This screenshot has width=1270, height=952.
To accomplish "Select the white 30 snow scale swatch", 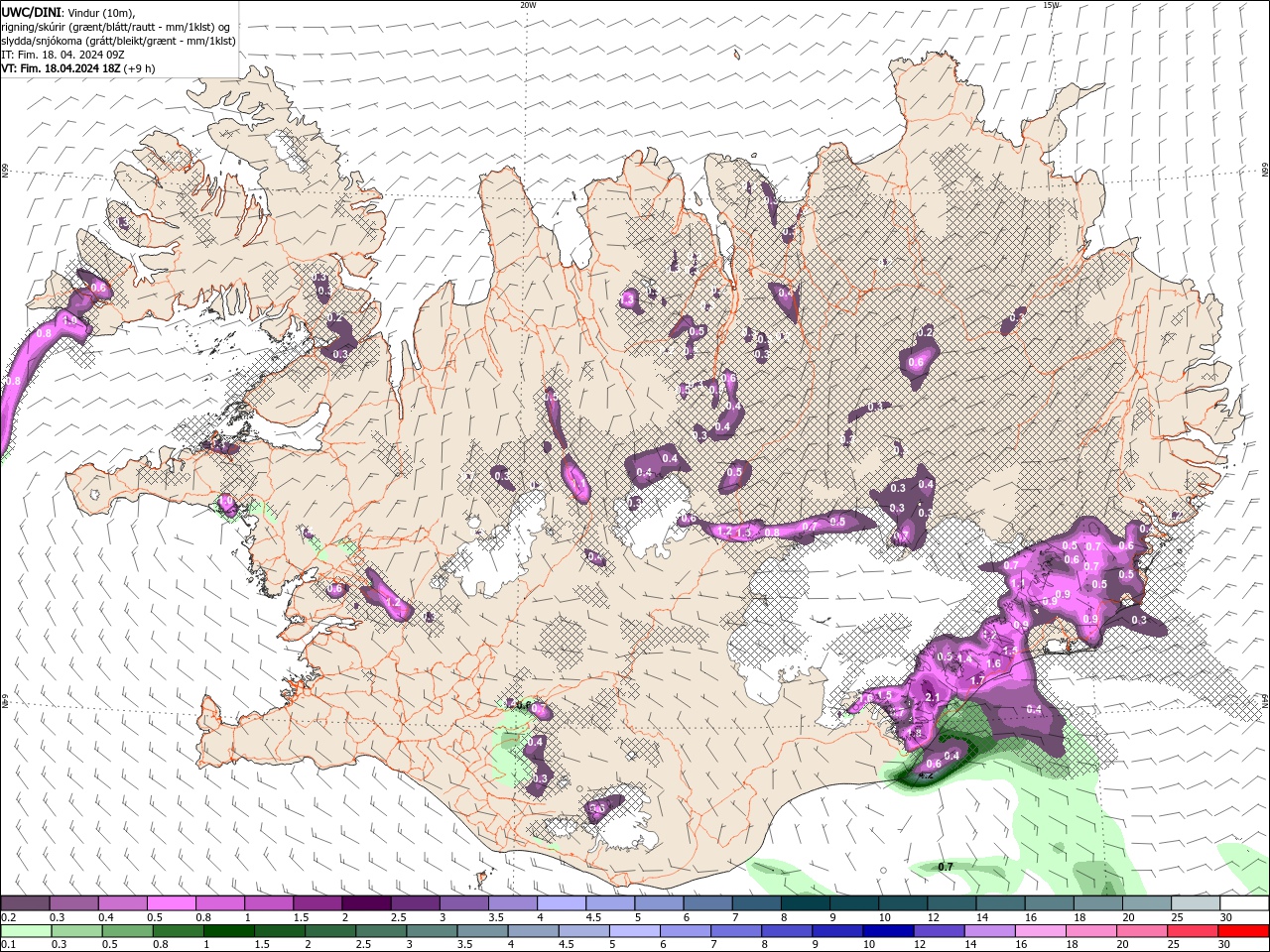I will pos(1243,903).
